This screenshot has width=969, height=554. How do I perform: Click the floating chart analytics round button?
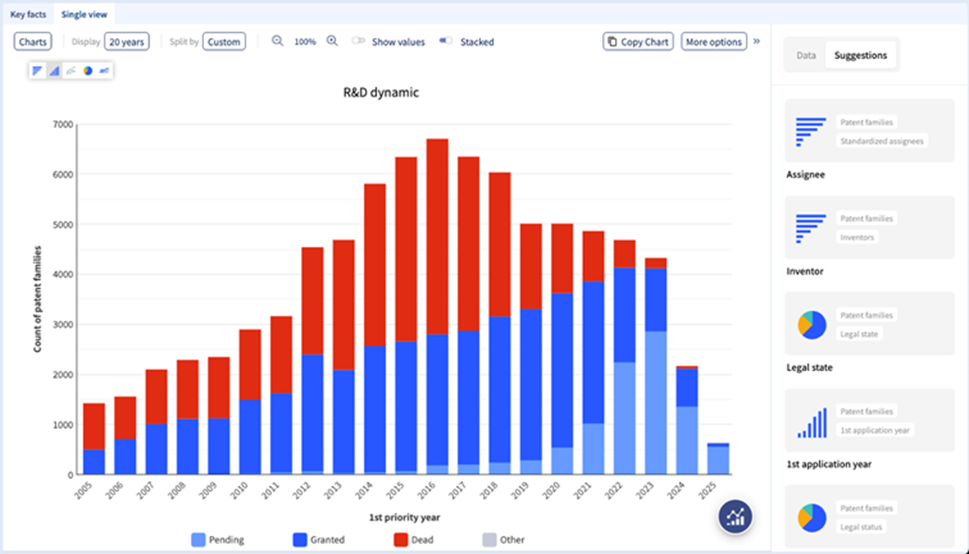[x=736, y=516]
